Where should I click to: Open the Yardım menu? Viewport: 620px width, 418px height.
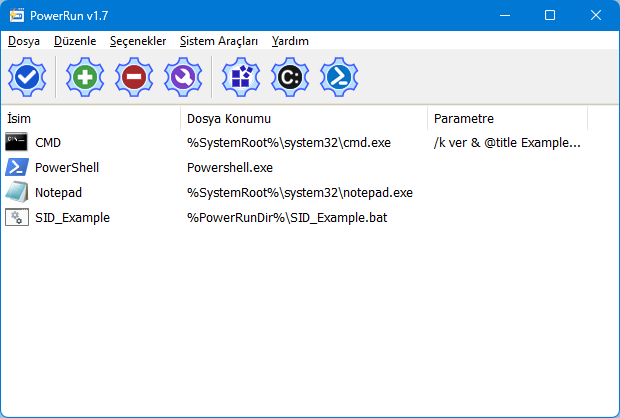pyautogui.click(x=290, y=41)
